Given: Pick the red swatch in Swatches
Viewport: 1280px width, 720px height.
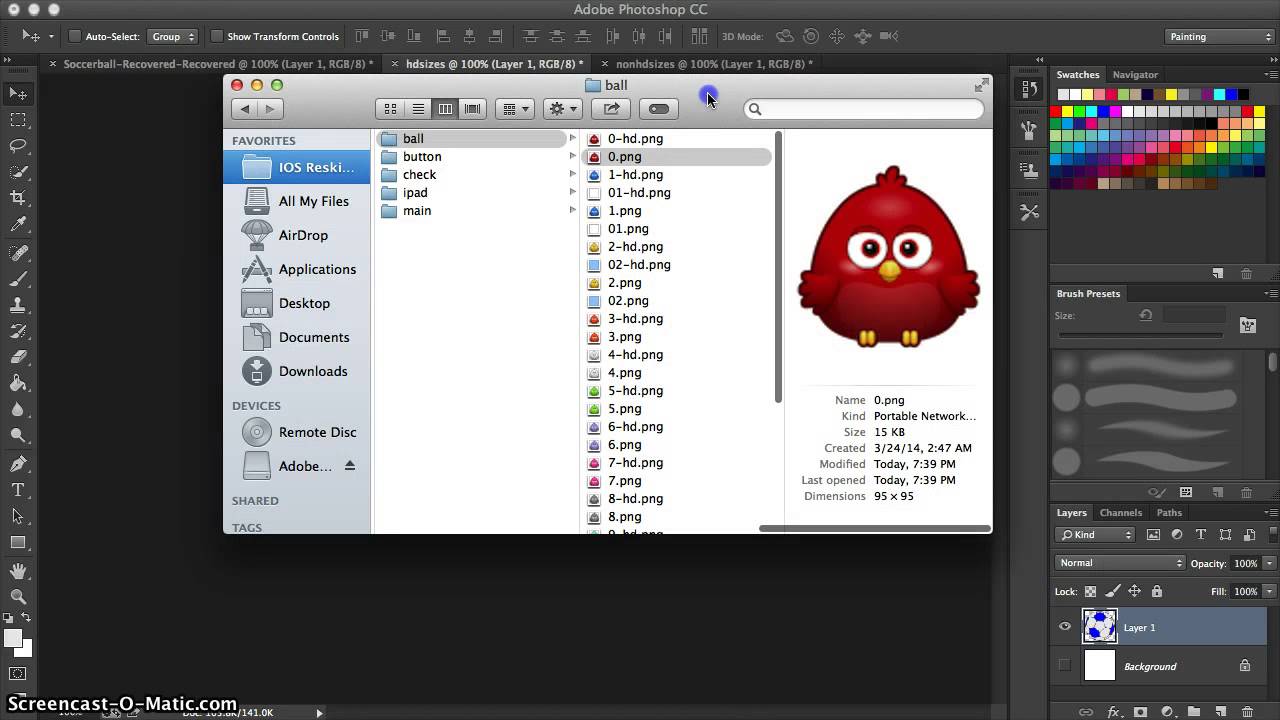Looking at the screenshot, I should (1055, 111).
